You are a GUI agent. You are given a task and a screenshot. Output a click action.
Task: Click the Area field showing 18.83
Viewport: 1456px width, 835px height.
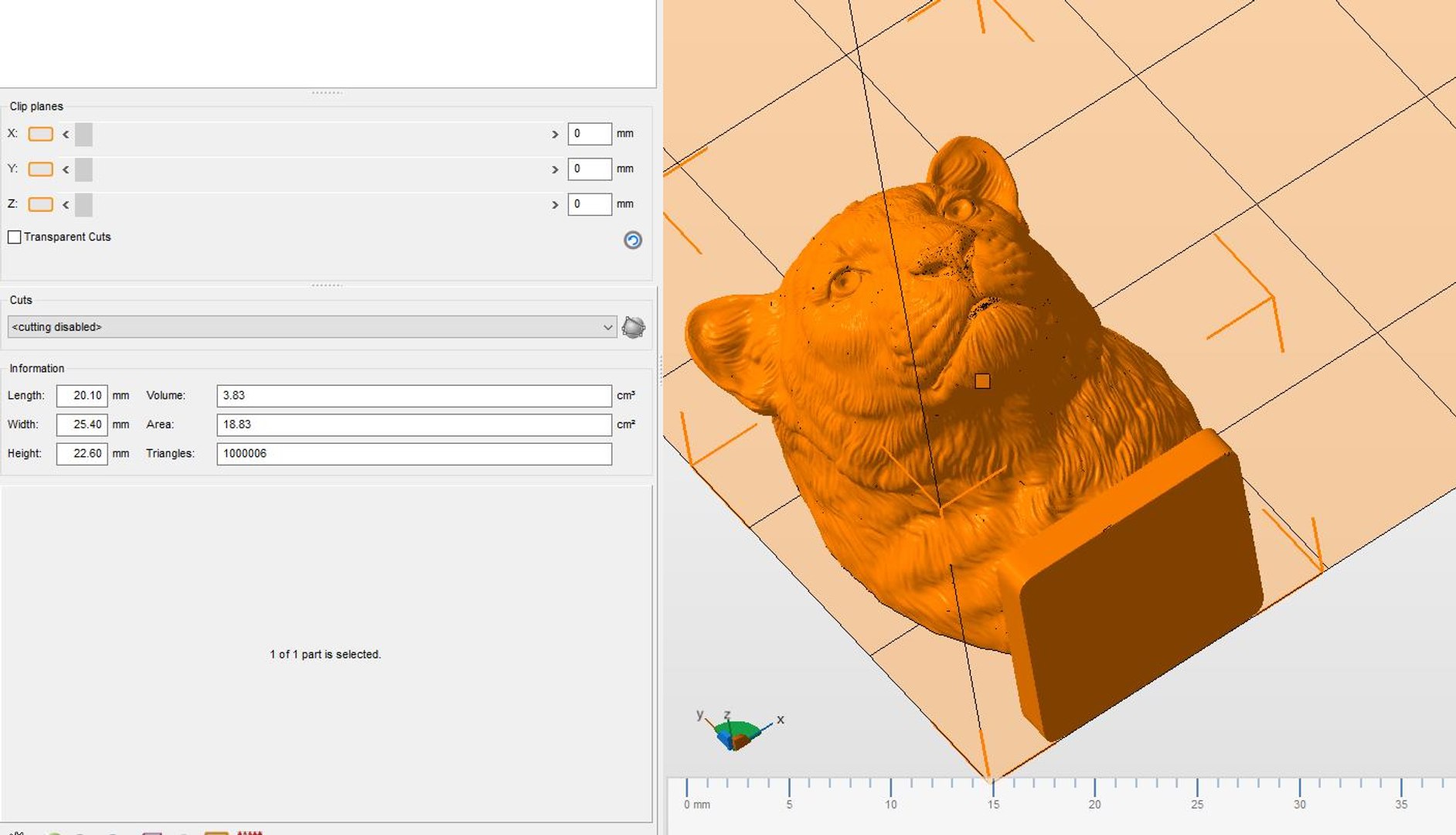(x=414, y=424)
